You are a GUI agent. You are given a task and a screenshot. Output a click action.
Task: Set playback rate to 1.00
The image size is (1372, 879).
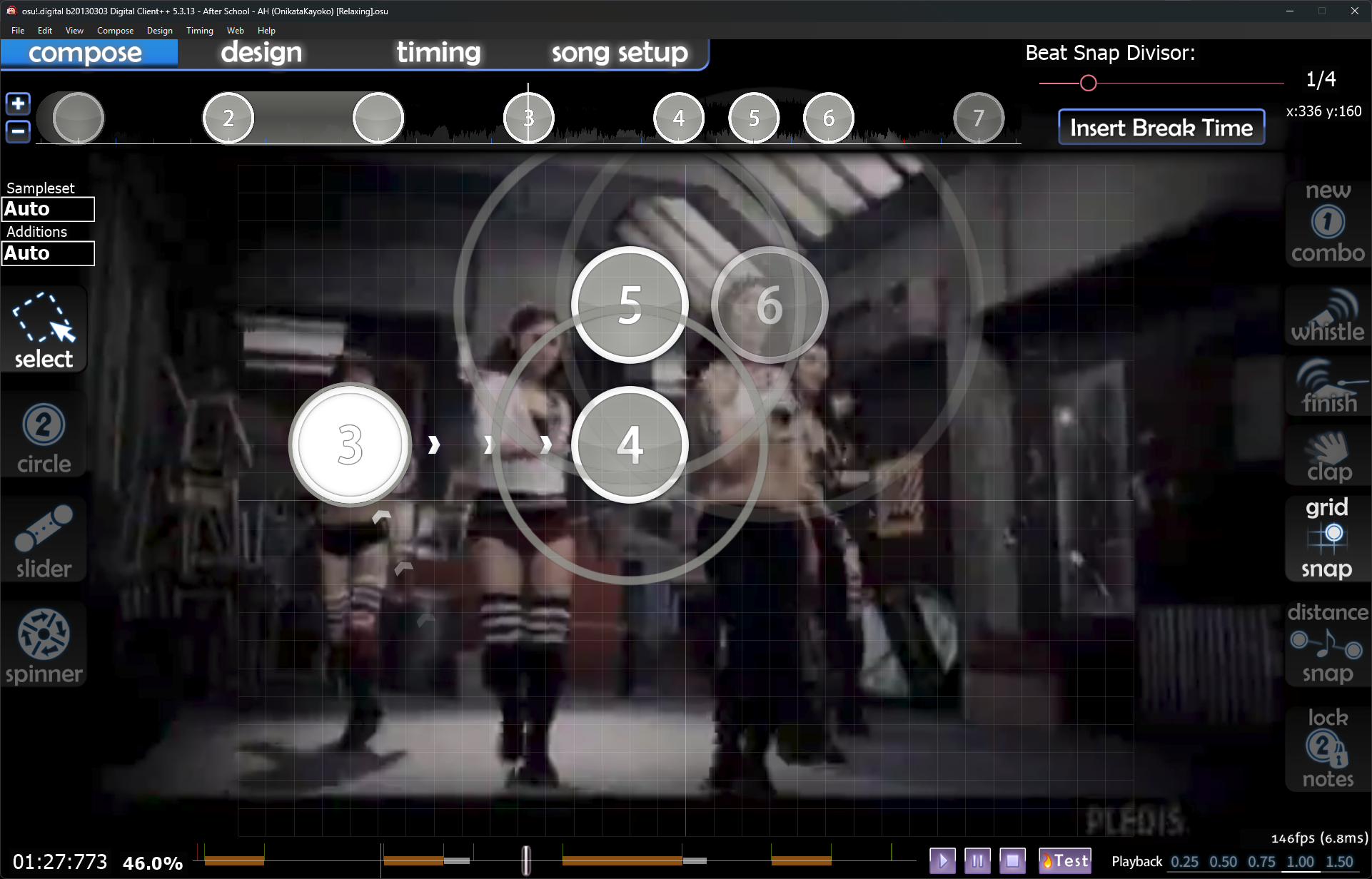pyautogui.click(x=1301, y=862)
